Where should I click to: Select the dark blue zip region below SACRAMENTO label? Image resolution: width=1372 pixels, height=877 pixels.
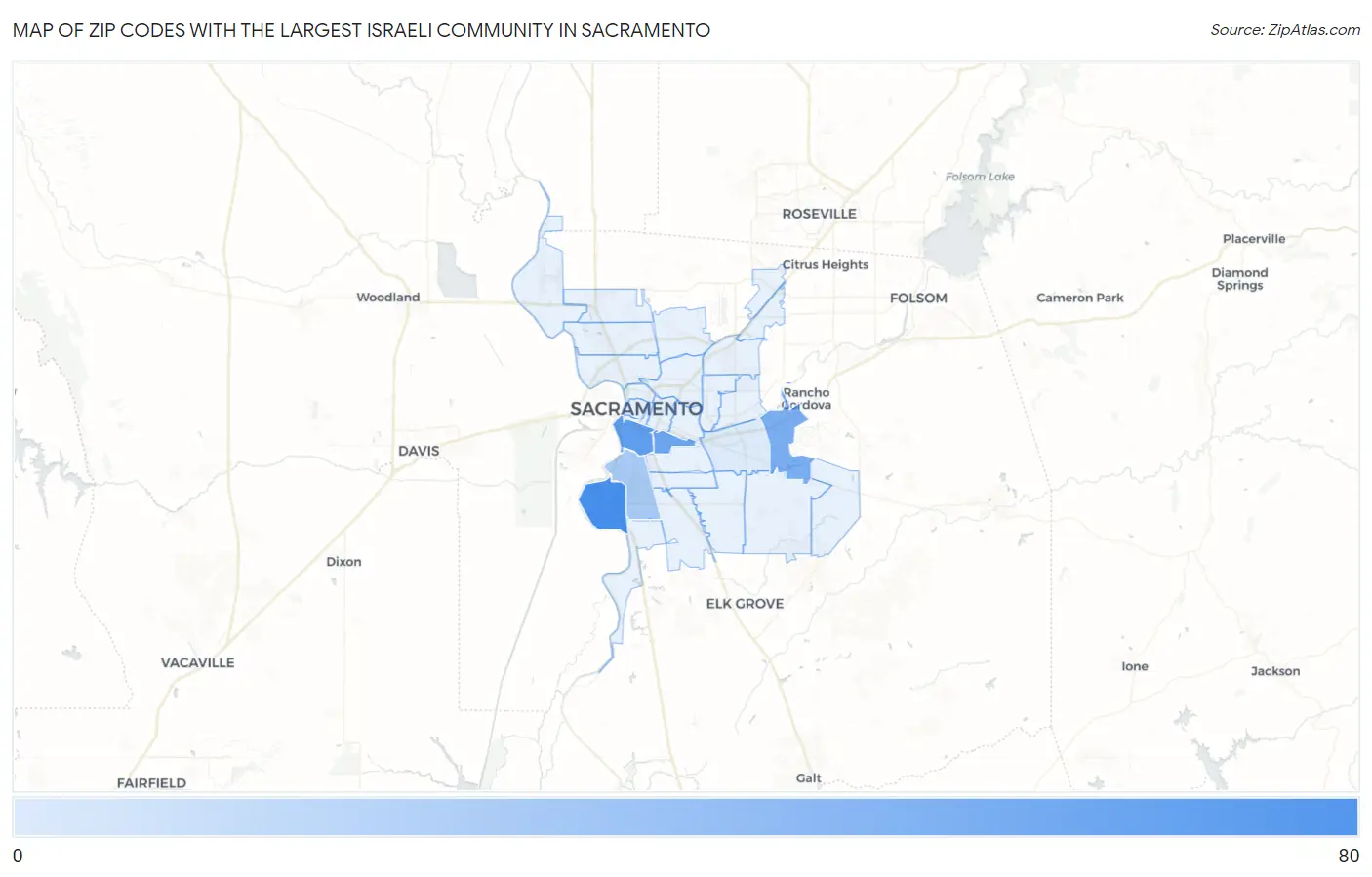(x=633, y=436)
